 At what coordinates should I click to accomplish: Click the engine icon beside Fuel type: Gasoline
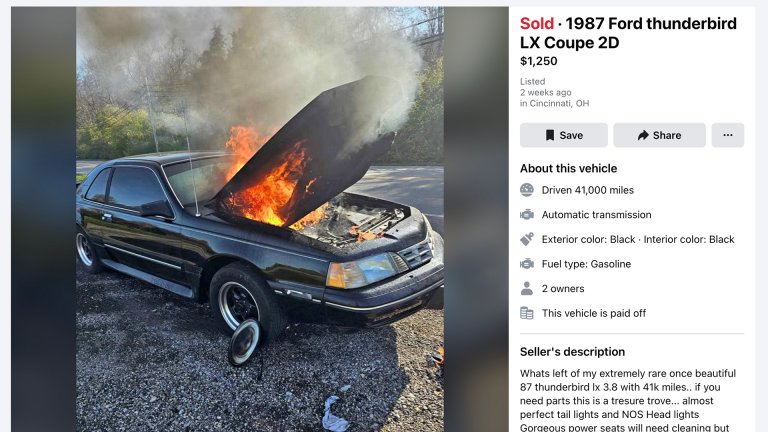[527, 264]
